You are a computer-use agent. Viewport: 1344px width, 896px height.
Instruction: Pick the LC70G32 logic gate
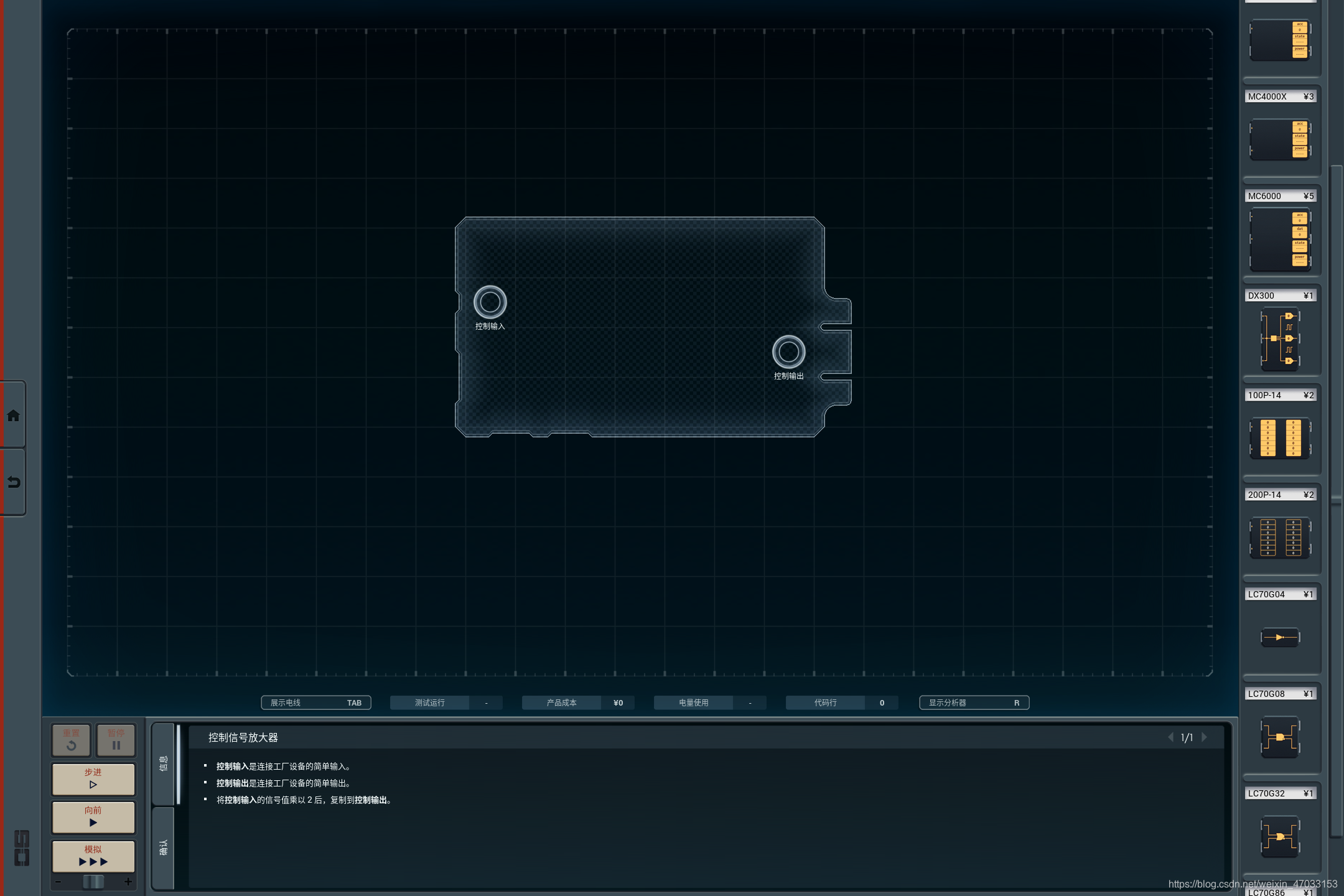[1280, 836]
